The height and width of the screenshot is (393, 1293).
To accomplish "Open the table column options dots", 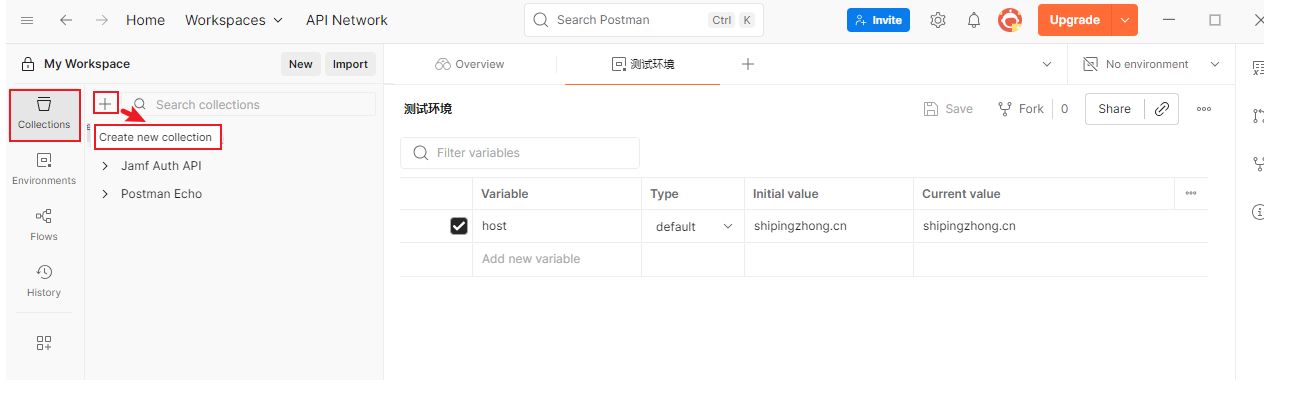I will [x=1191, y=194].
